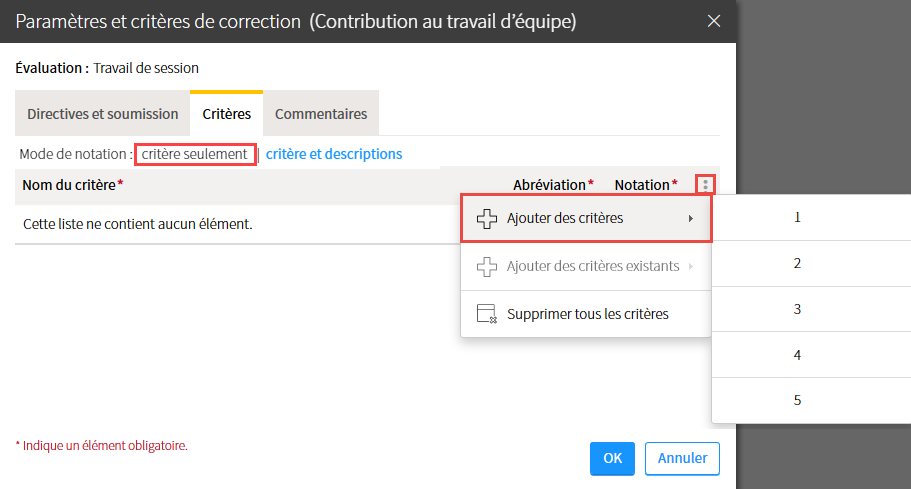This screenshot has height=489, width=911.
Task: Click the delete-table icon beside Supprimer tous les critères
Action: pos(487,314)
